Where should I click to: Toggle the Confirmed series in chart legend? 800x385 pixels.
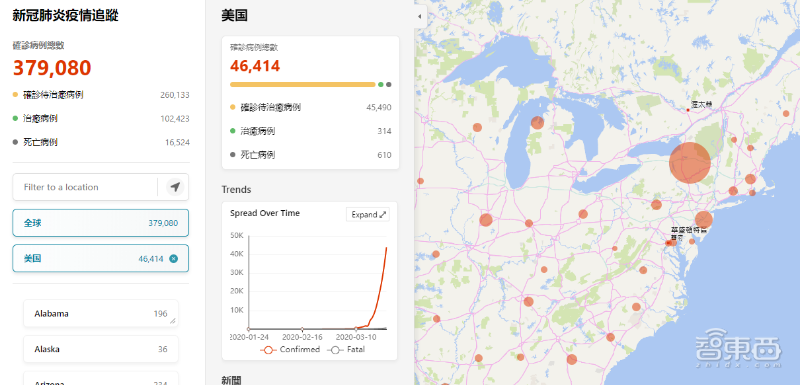point(290,350)
